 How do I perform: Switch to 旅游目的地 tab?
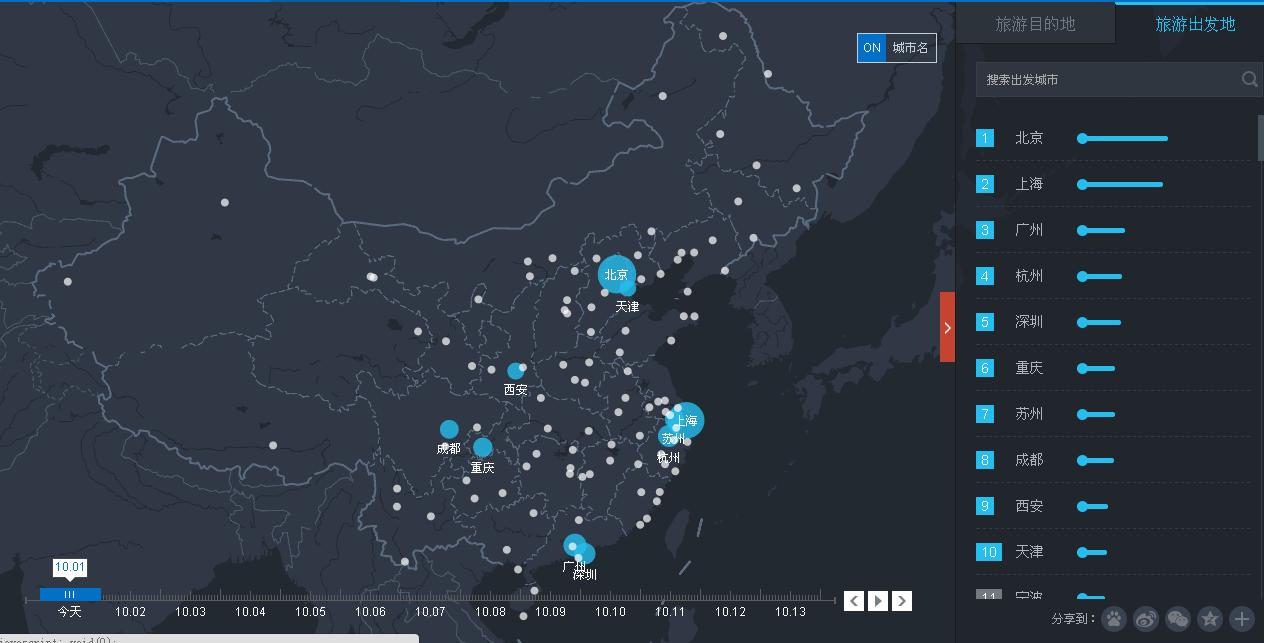pyautogui.click(x=1035, y=23)
